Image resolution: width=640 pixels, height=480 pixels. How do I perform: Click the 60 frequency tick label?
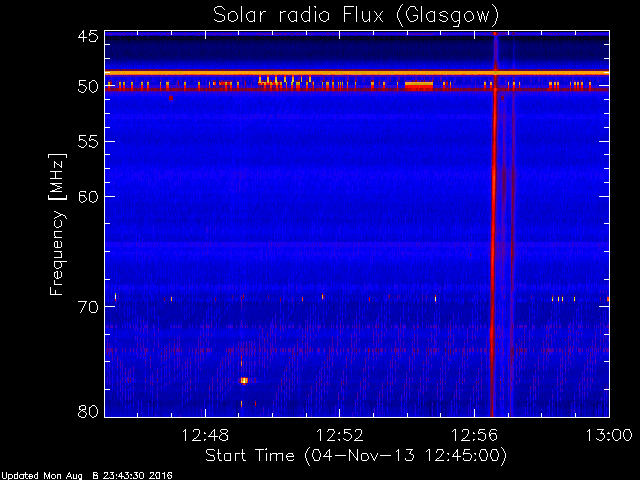pyautogui.click(x=88, y=196)
